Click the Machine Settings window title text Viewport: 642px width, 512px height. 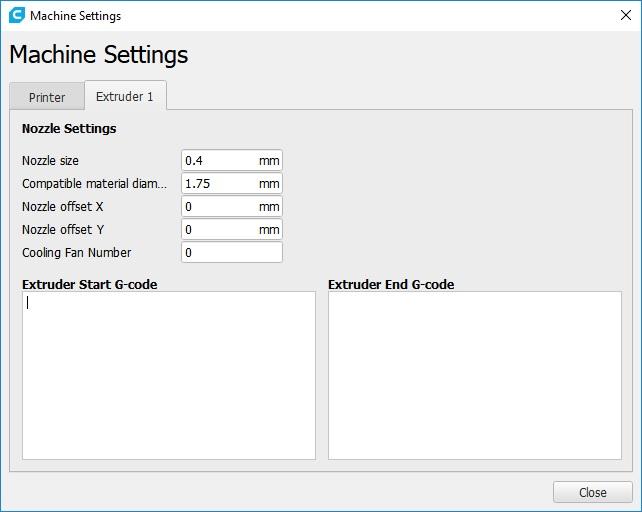(75, 16)
